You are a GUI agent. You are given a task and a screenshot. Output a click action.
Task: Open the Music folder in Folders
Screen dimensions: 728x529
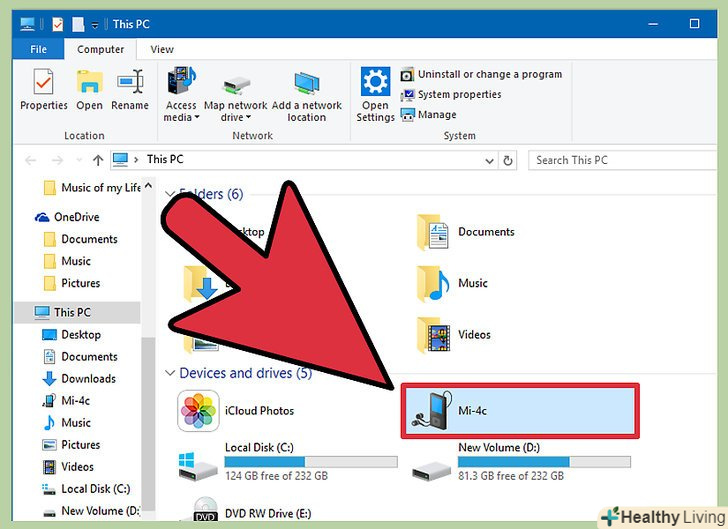click(x=452, y=283)
